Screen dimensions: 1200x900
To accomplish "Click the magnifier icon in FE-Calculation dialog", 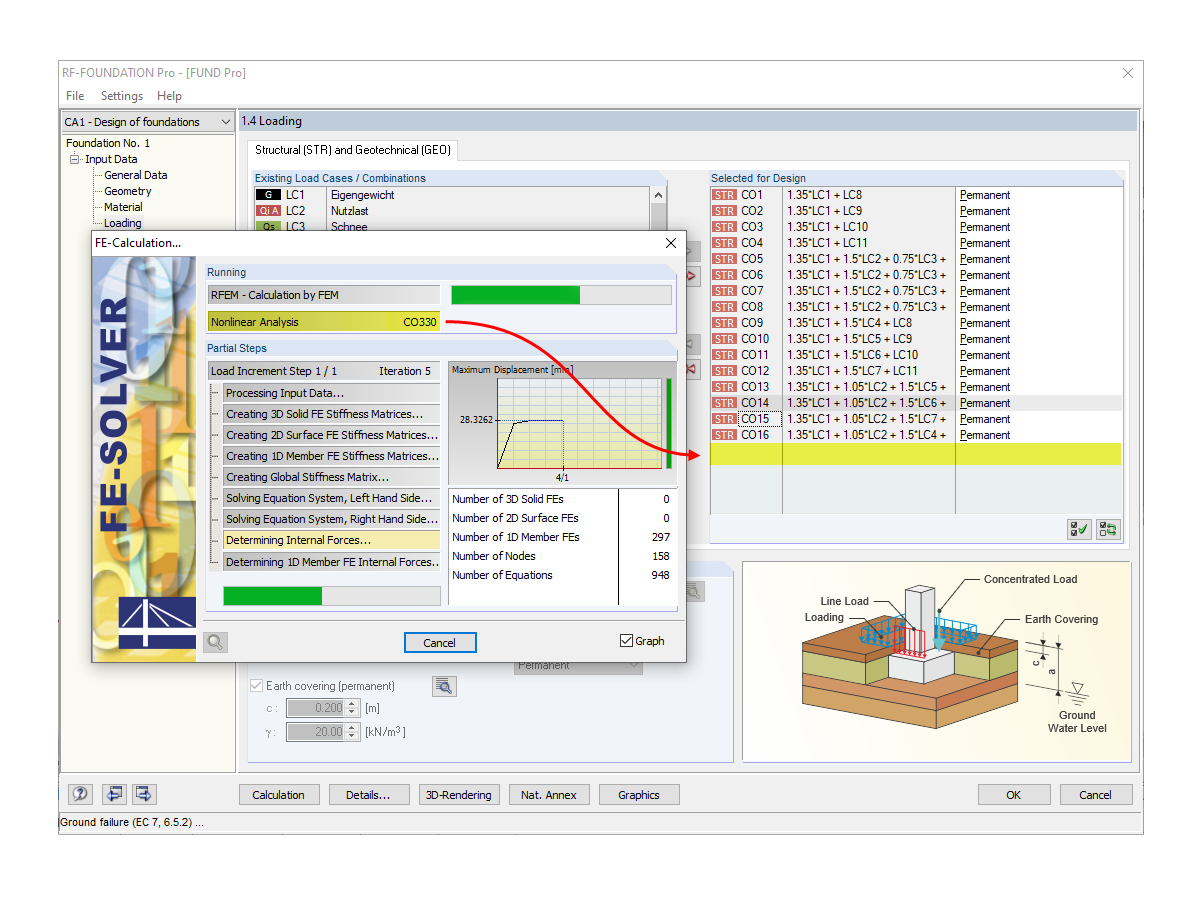I will (x=215, y=642).
